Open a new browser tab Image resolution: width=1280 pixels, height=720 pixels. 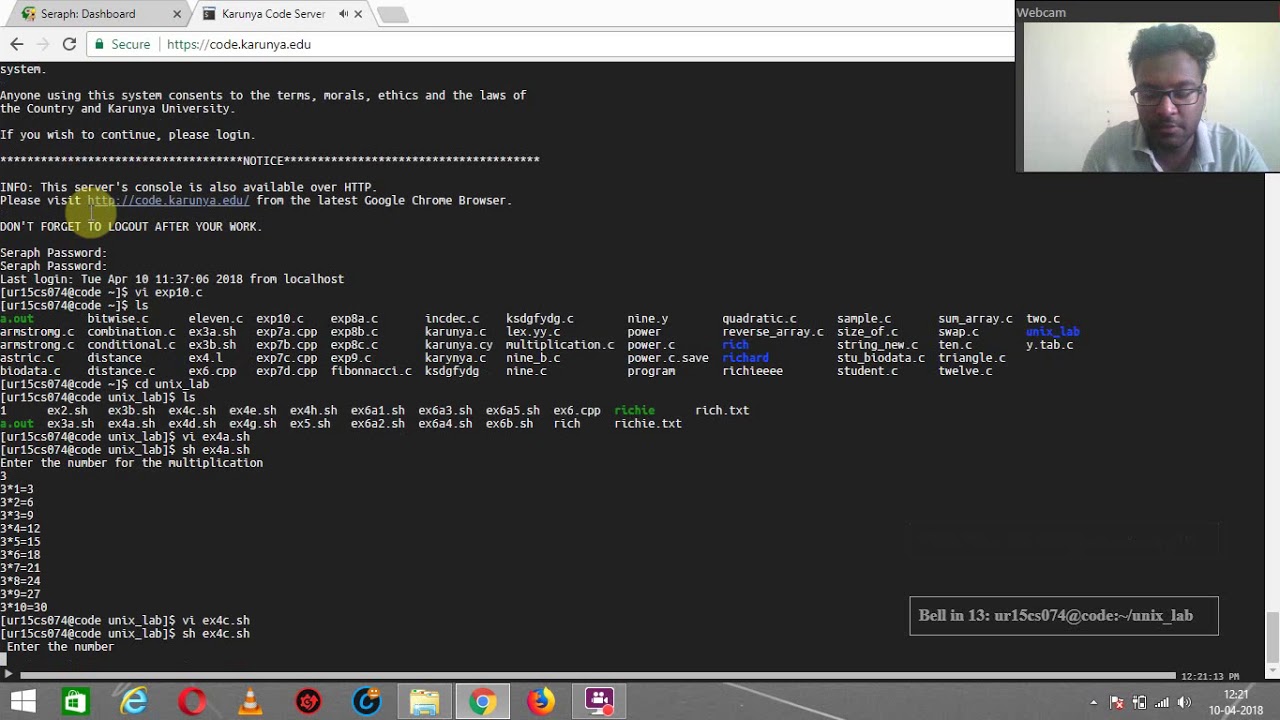click(x=392, y=14)
